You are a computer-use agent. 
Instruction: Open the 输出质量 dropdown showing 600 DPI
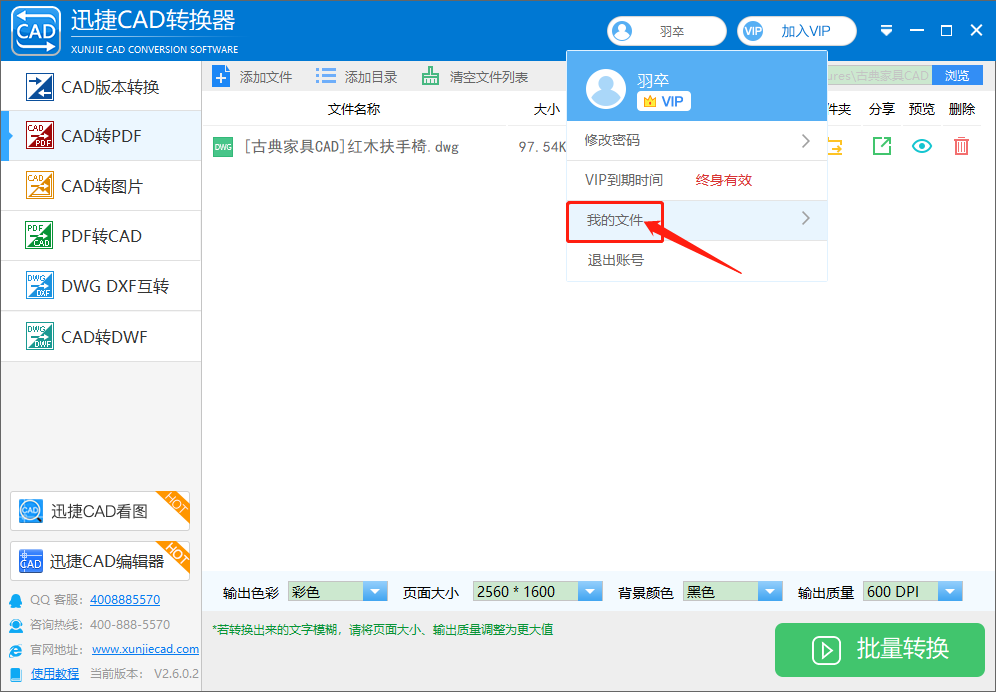click(x=913, y=592)
